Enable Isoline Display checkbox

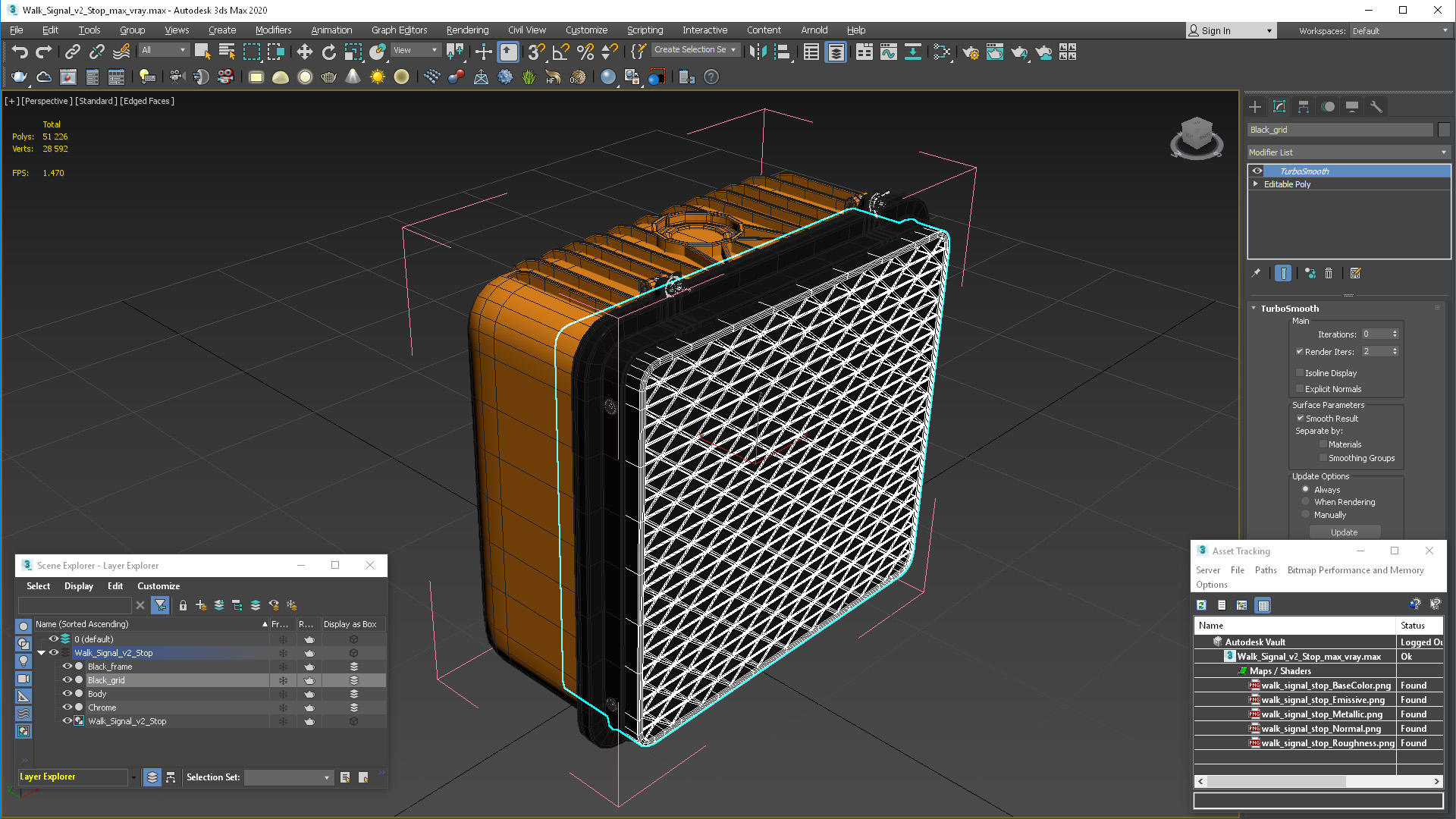click(1300, 372)
